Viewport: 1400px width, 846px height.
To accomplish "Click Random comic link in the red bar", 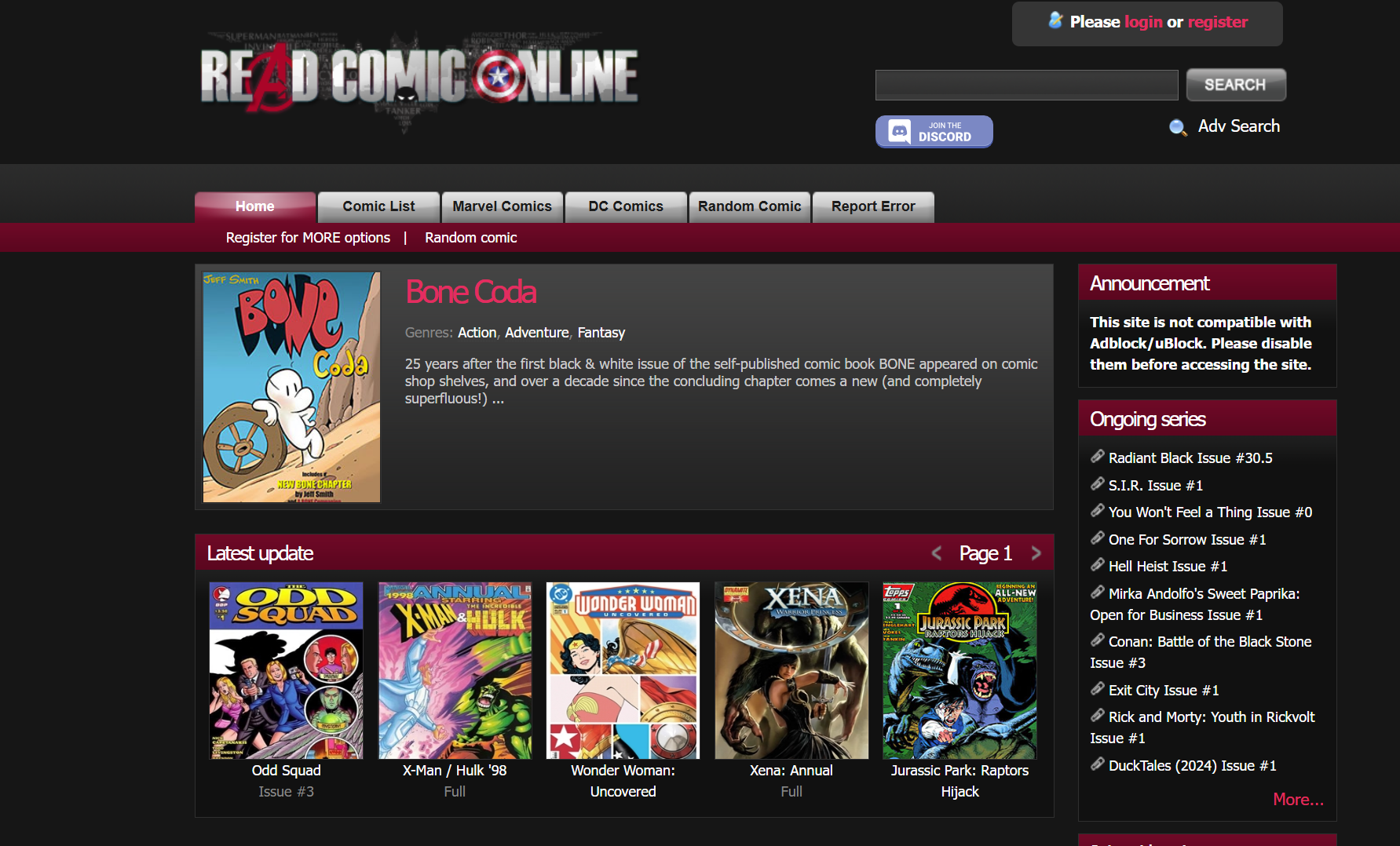I will point(471,238).
